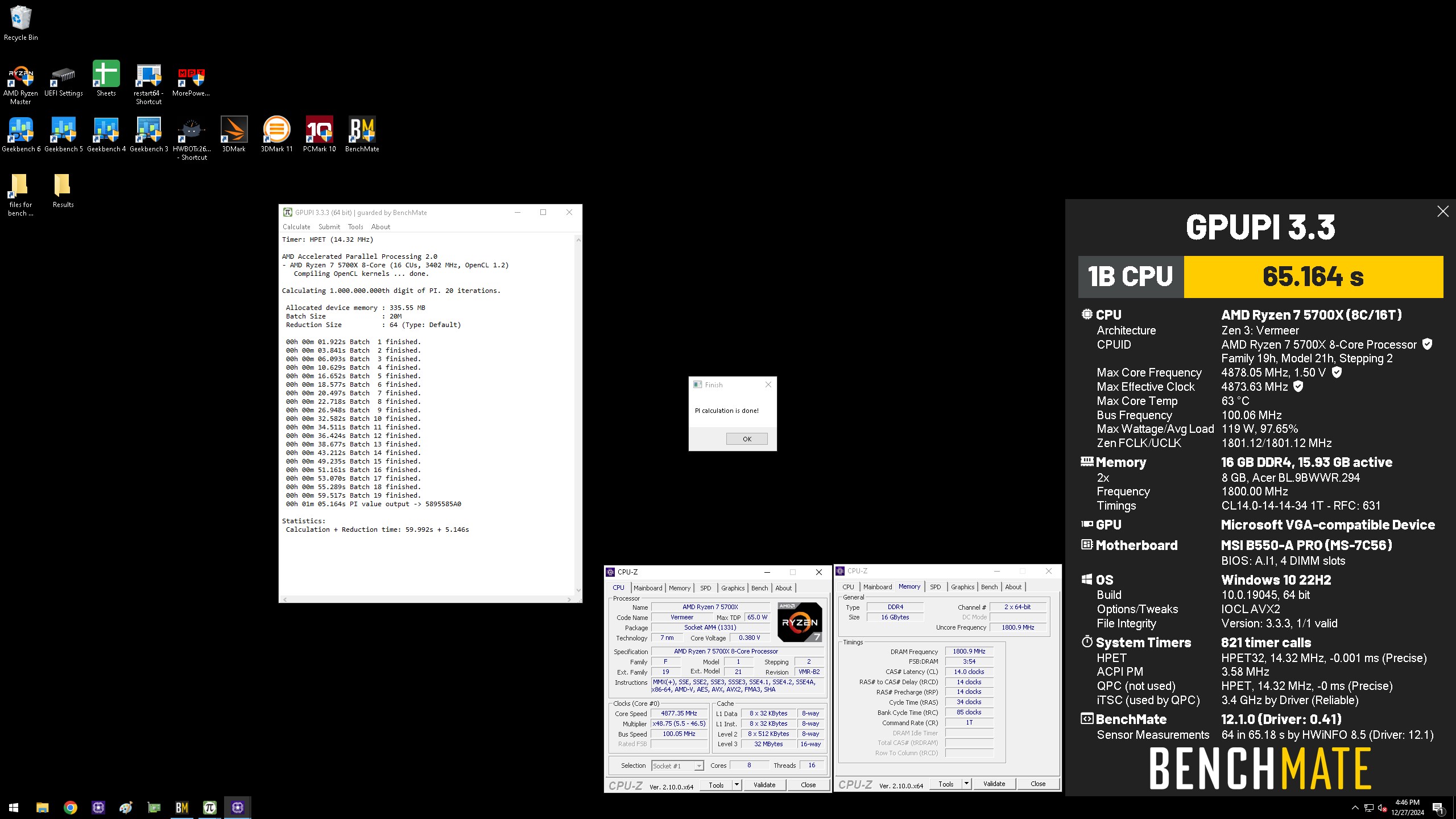Click Validate in right CPU-Z window
The width and height of the screenshot is (1456, 819).
(x=994, y=784)
